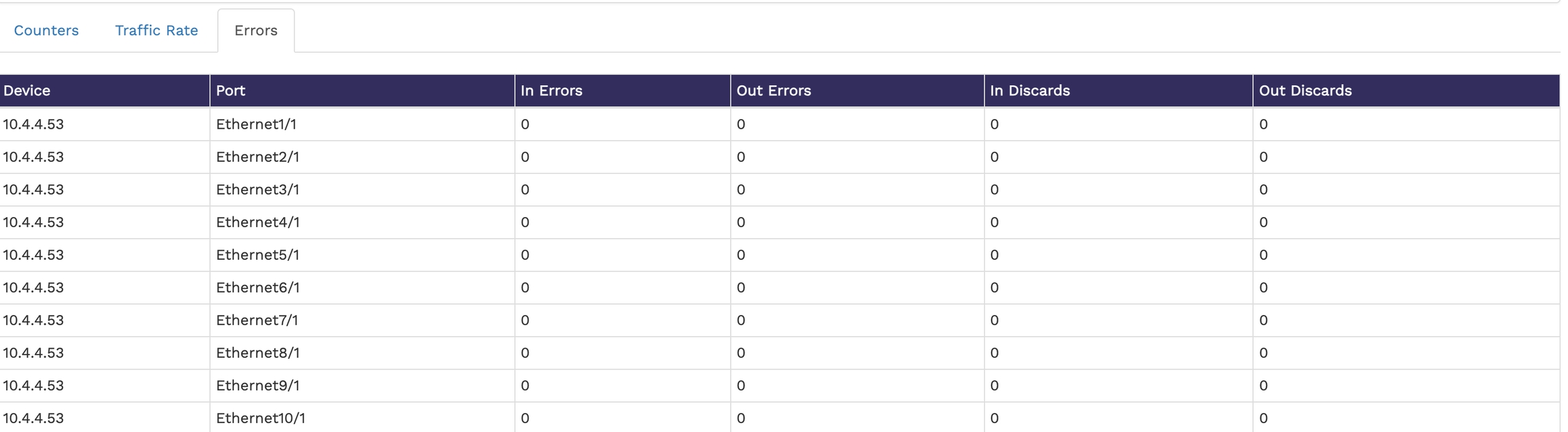Click the Out Discards column header
The width and height of the screenshot is (1568, 432).
pos(1305,90)
